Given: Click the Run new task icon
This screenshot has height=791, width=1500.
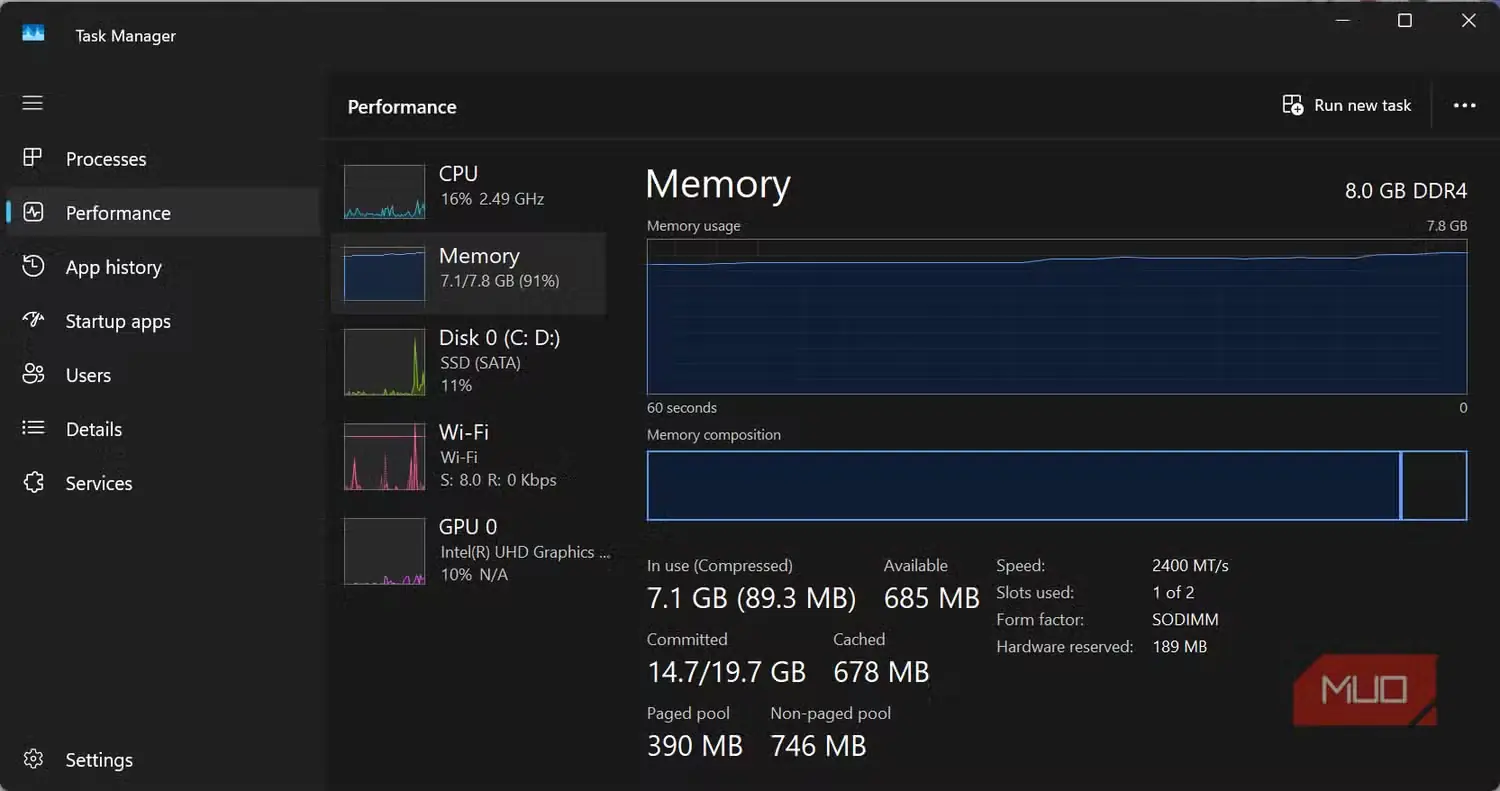Looking at the screenshot, I should click(x=1292, y=105).
